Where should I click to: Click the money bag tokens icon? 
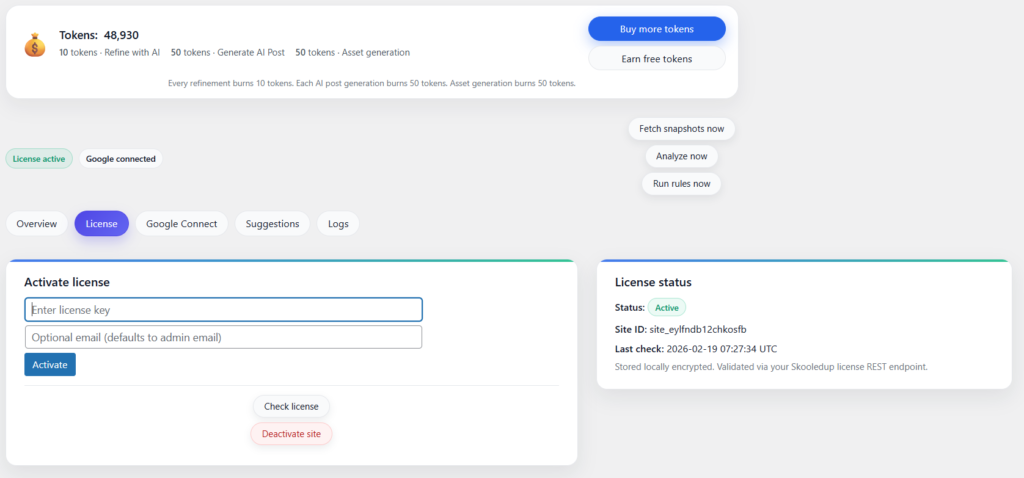(x=35, y=45)
